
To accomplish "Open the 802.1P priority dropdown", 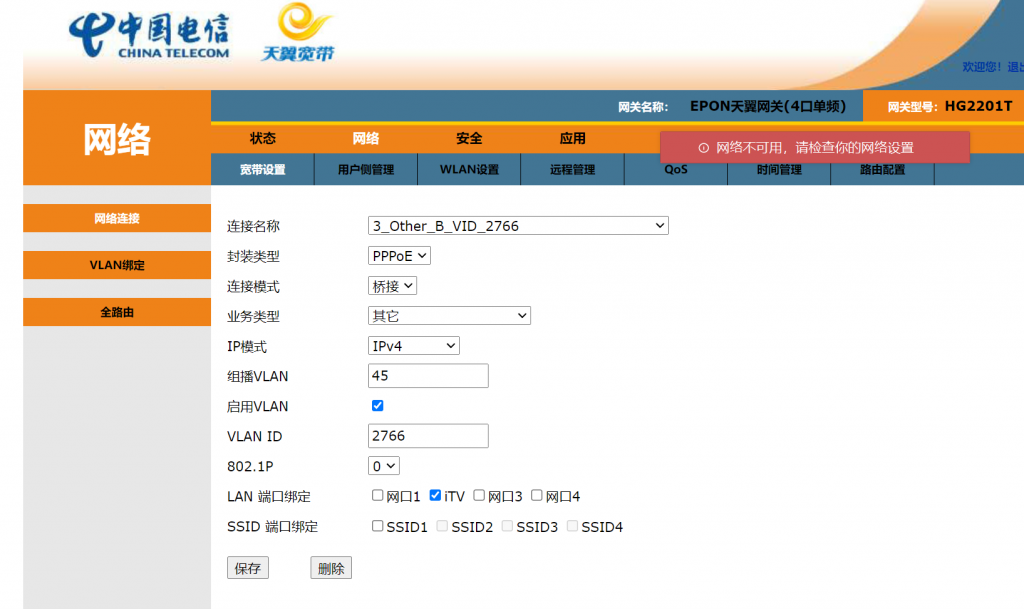I will pos(384,466).
